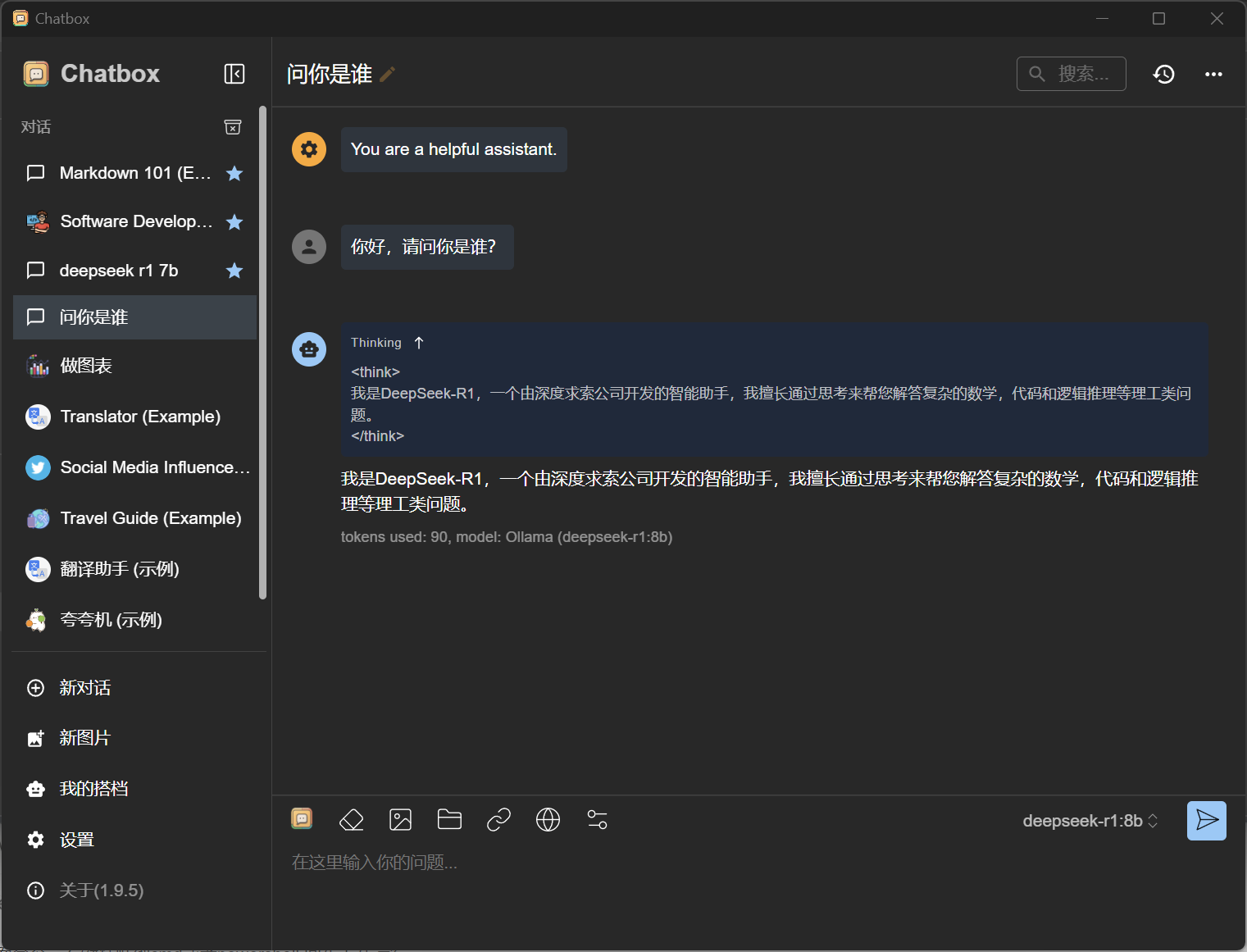Open Markdown 101 conversation
Viewport: 1247px width, 952px height.
(135, 173)
